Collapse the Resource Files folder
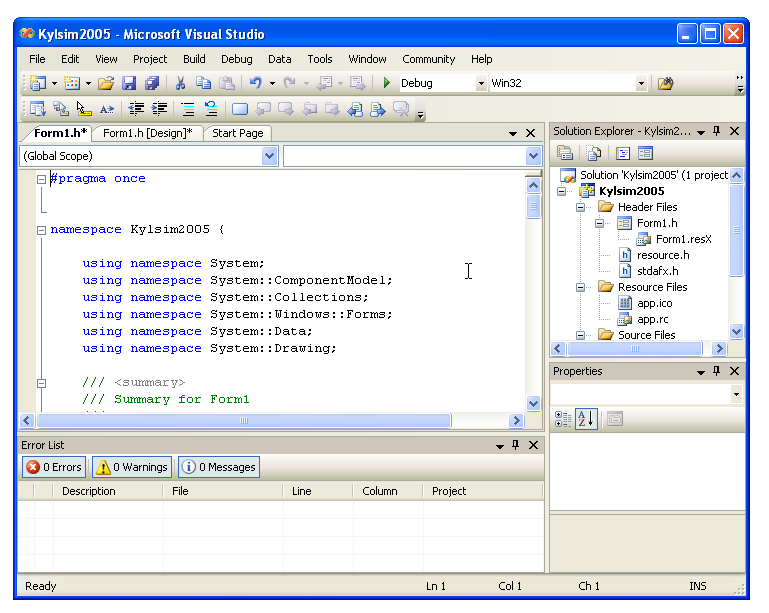Image resolution: width=769 pixels, height=613 pixels. click(580, 287)
